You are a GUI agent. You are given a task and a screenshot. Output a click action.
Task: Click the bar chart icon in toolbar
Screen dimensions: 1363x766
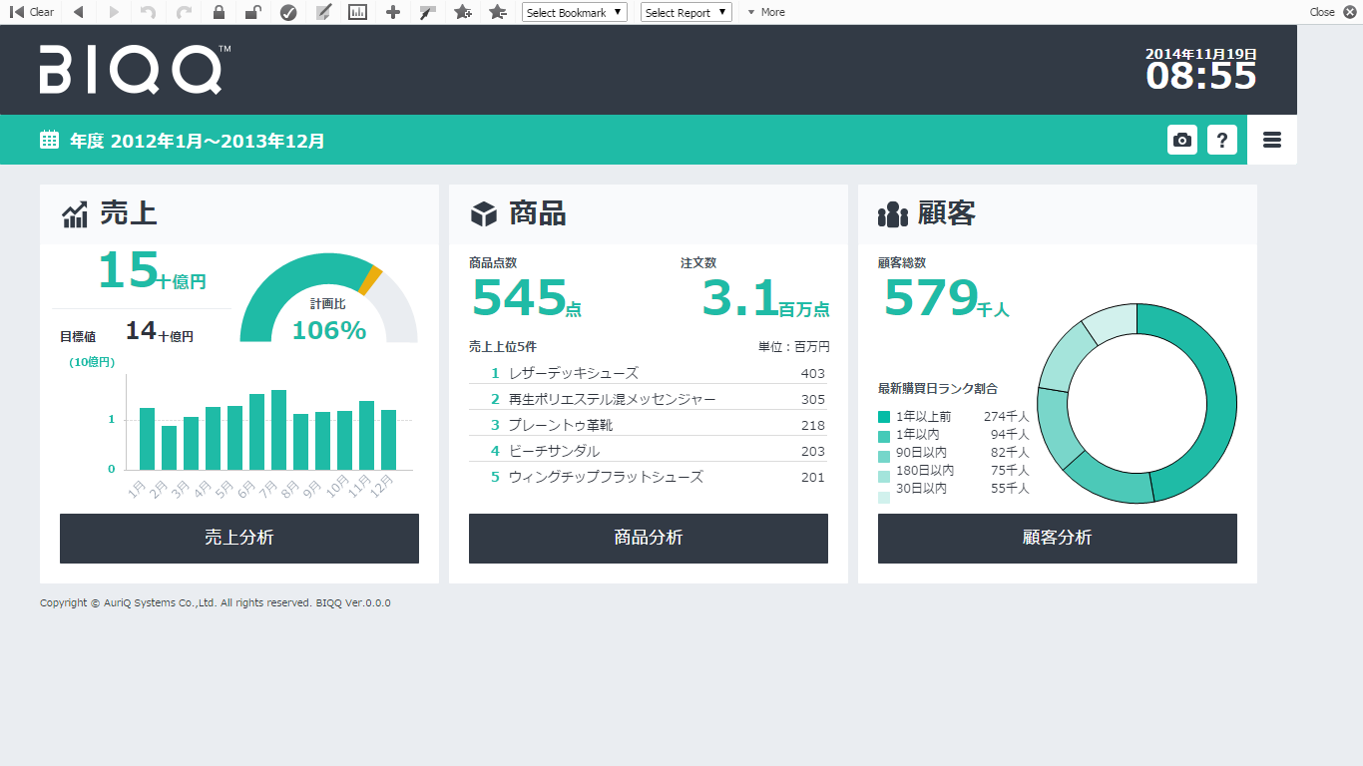358,12
